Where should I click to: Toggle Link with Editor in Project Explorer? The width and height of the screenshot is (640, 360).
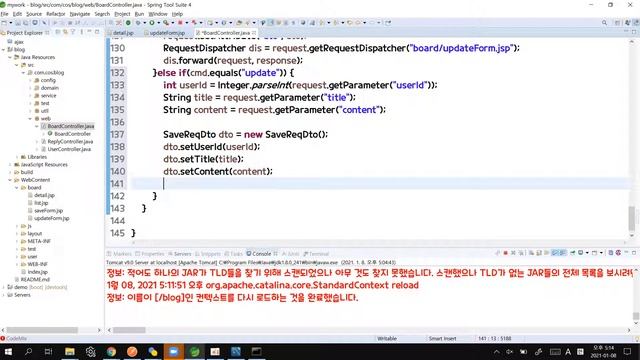65,32
